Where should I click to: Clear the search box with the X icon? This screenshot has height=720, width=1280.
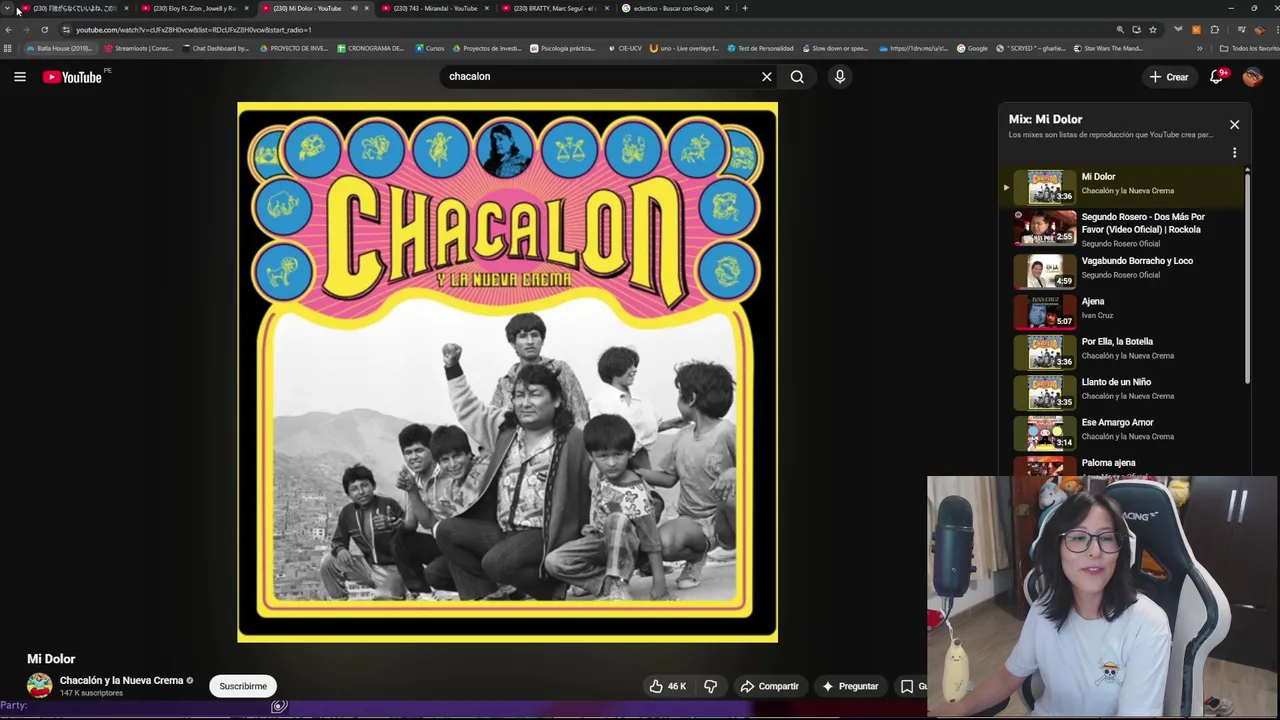click(x=767, y=77)
